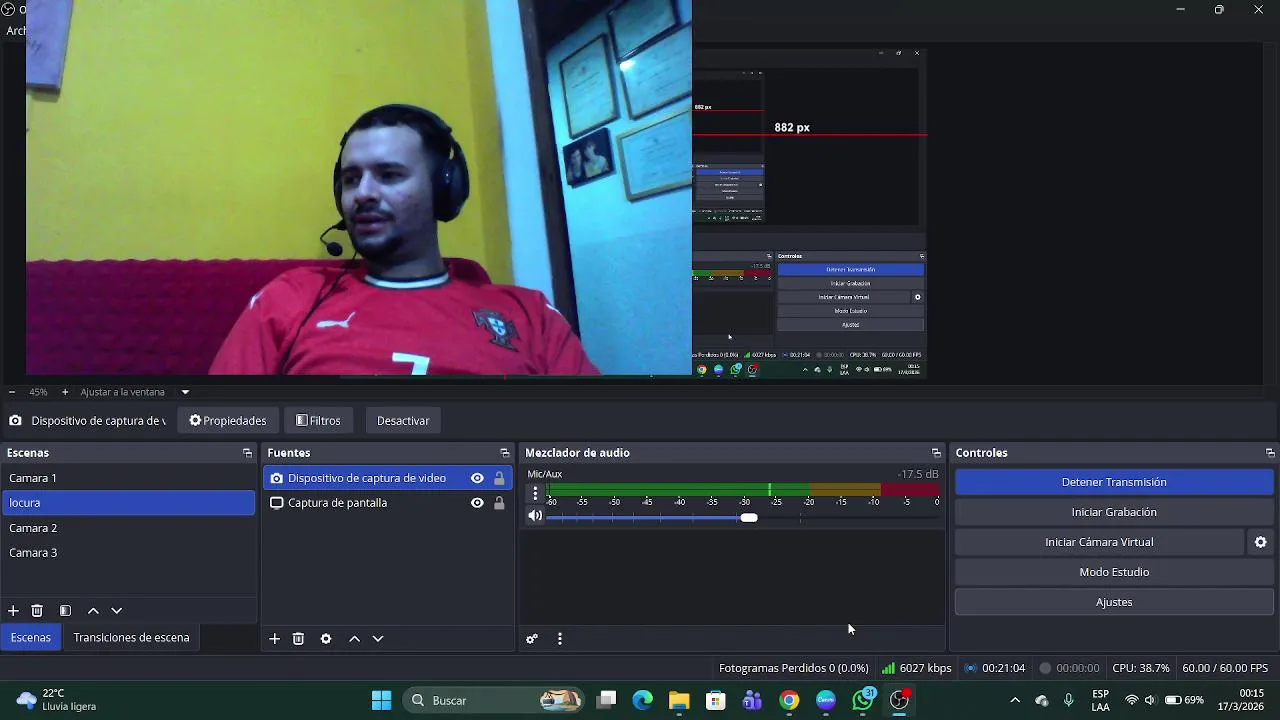Select Dispositivo de captura de video source row
Image resolution: width=1280 pixels, height=720 pixels.
(388, 478)
